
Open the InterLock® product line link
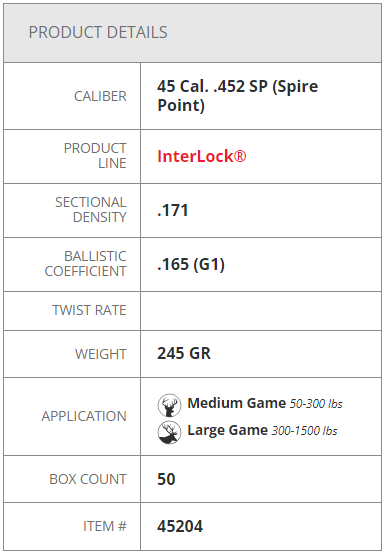coord(202,156)
